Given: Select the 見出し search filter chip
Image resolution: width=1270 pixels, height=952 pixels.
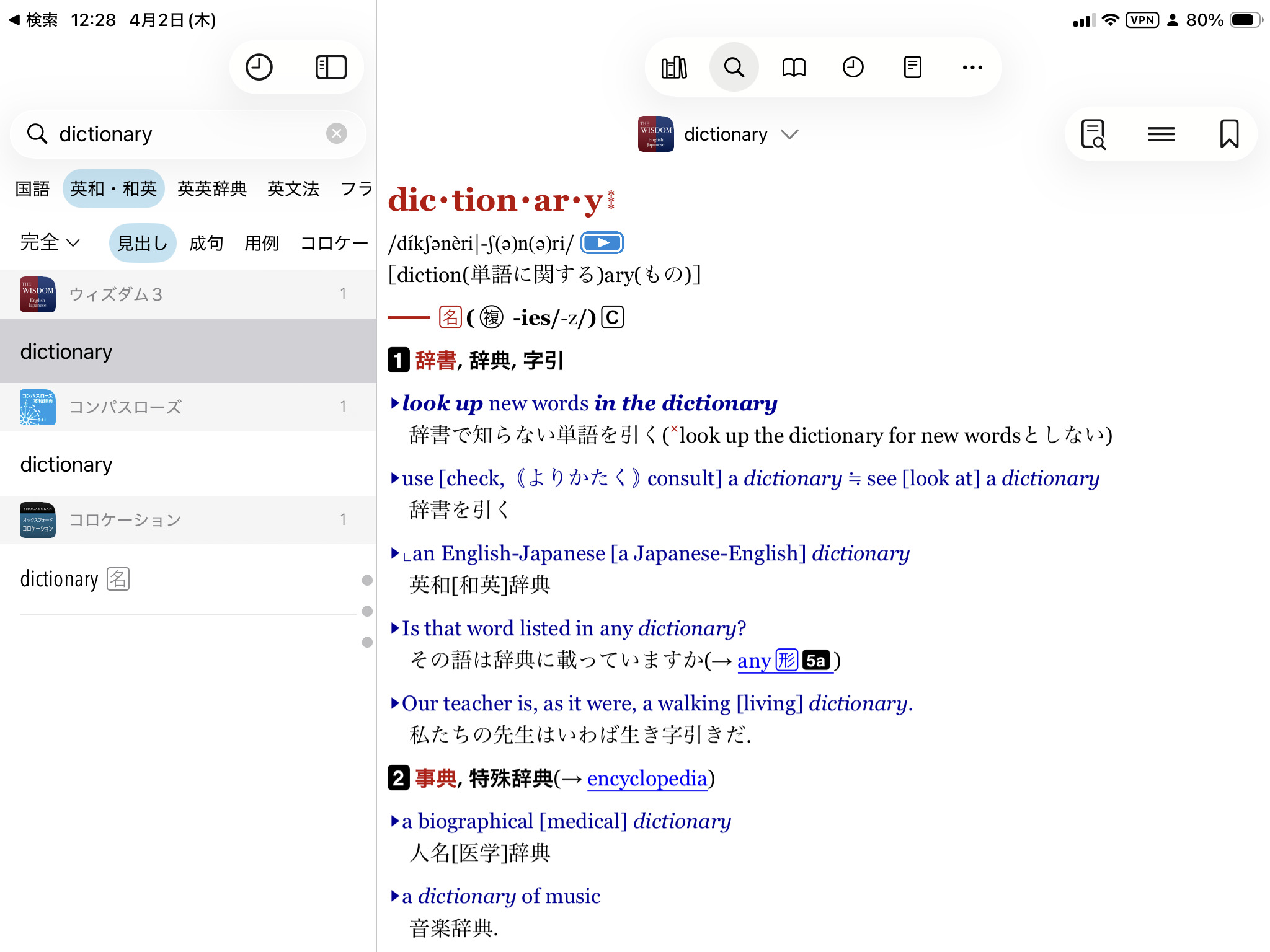Looking at the screenshot, I should click(x=143, y=243).
